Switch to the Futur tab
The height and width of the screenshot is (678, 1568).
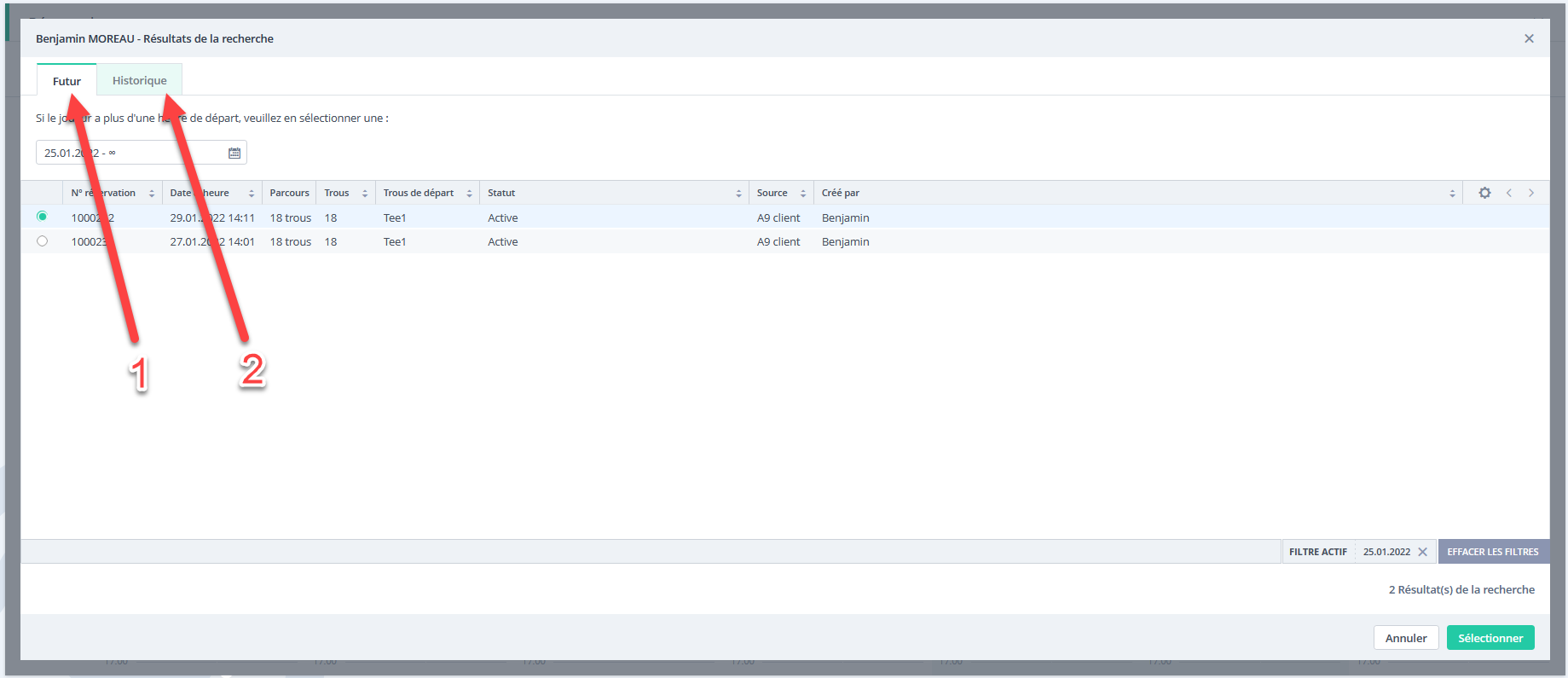pos(67,80)
